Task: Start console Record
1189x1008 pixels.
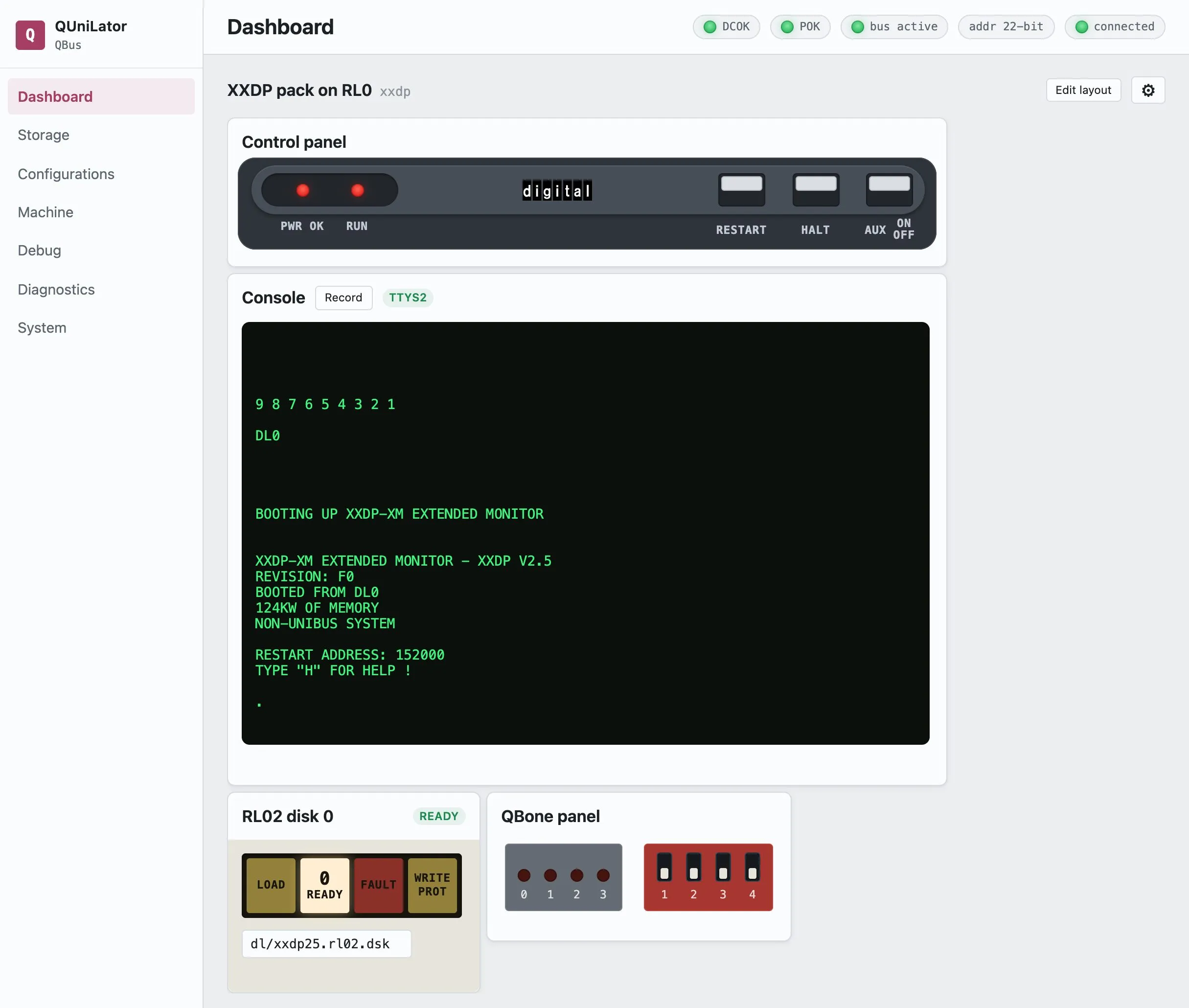Action: (343, 298)
